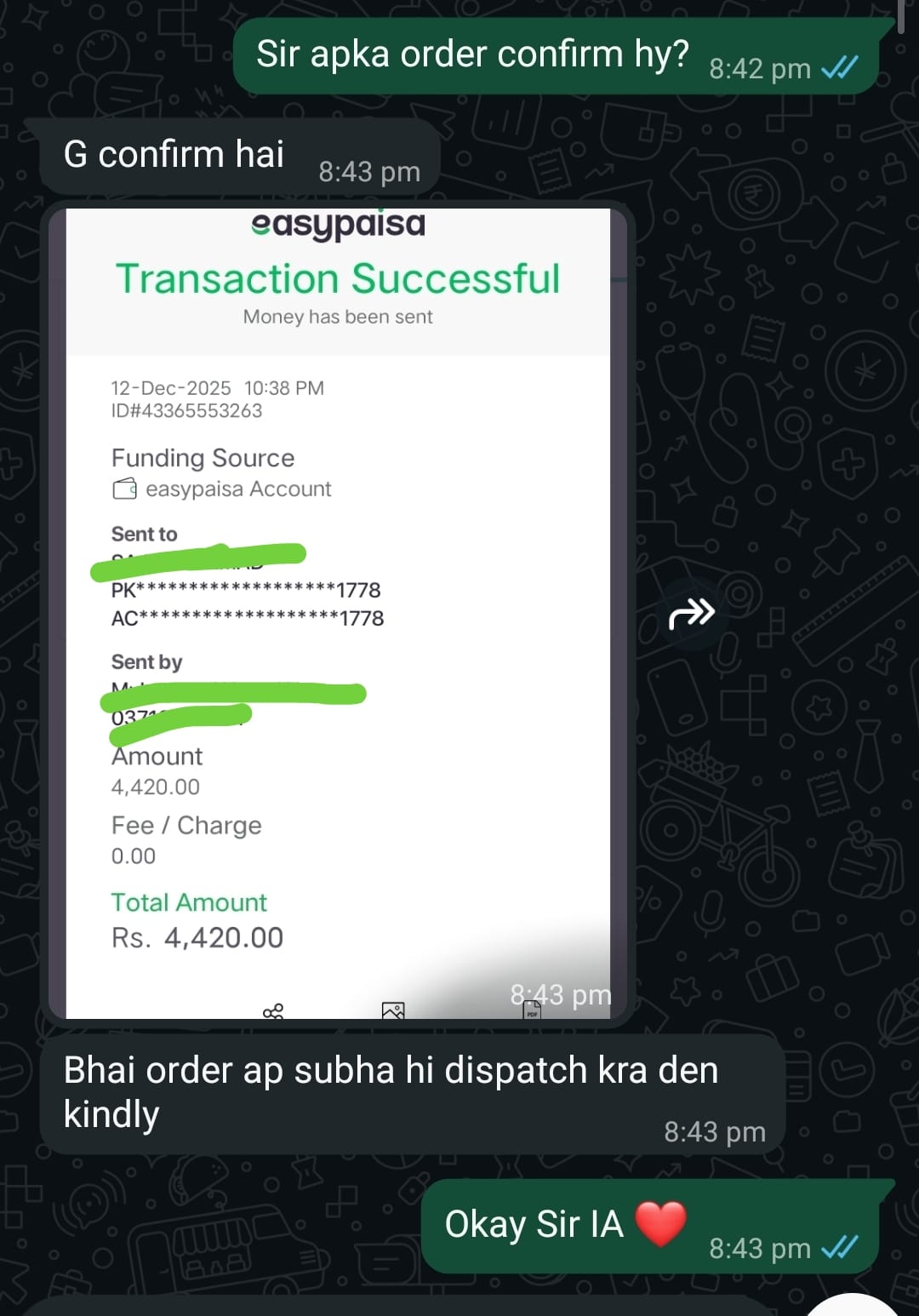Click the easypaisa logo atop the receipt
The height and width of the screenshot is (1316, 919).
[338, 225]
